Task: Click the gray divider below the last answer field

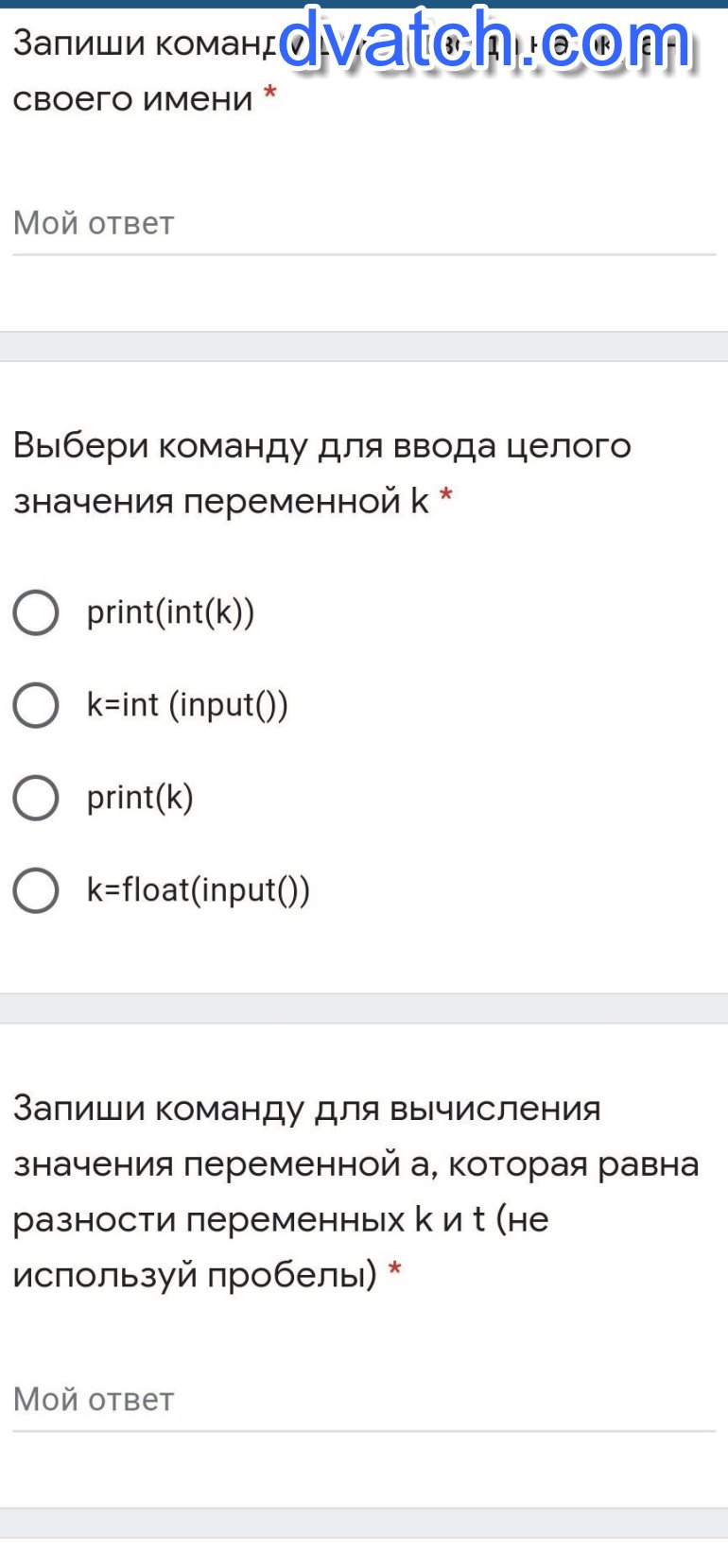Action: click(x=364, y=1522)
